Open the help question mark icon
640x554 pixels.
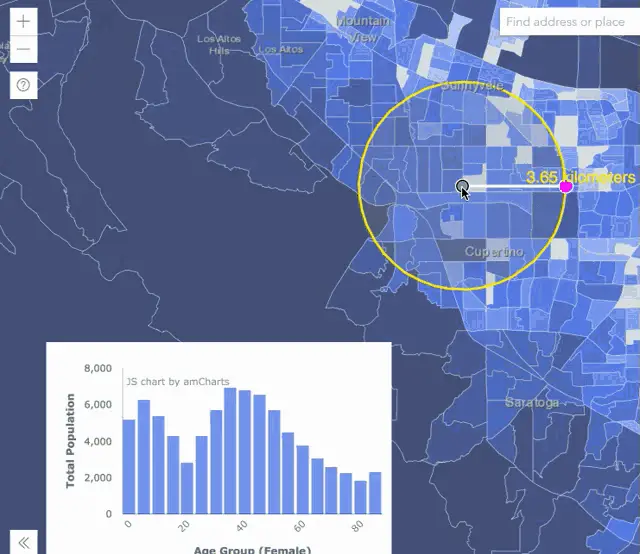click(24, 85)
